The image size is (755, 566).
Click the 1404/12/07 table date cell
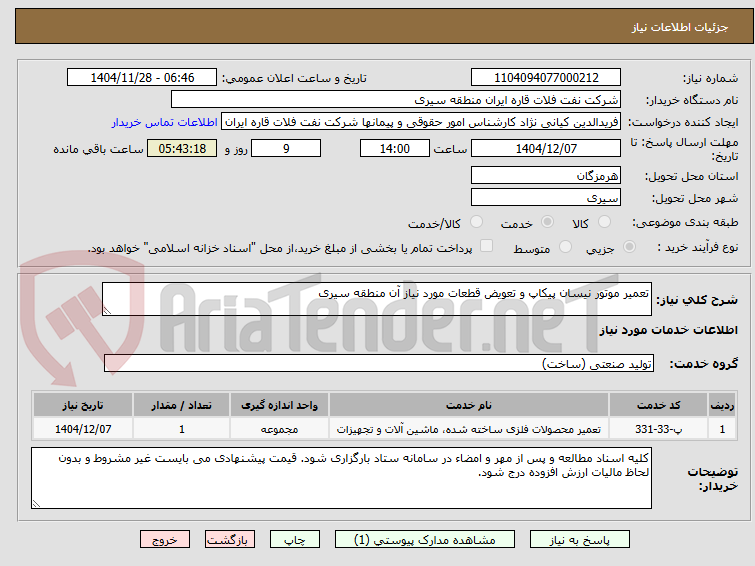click(x=83, y=429)
